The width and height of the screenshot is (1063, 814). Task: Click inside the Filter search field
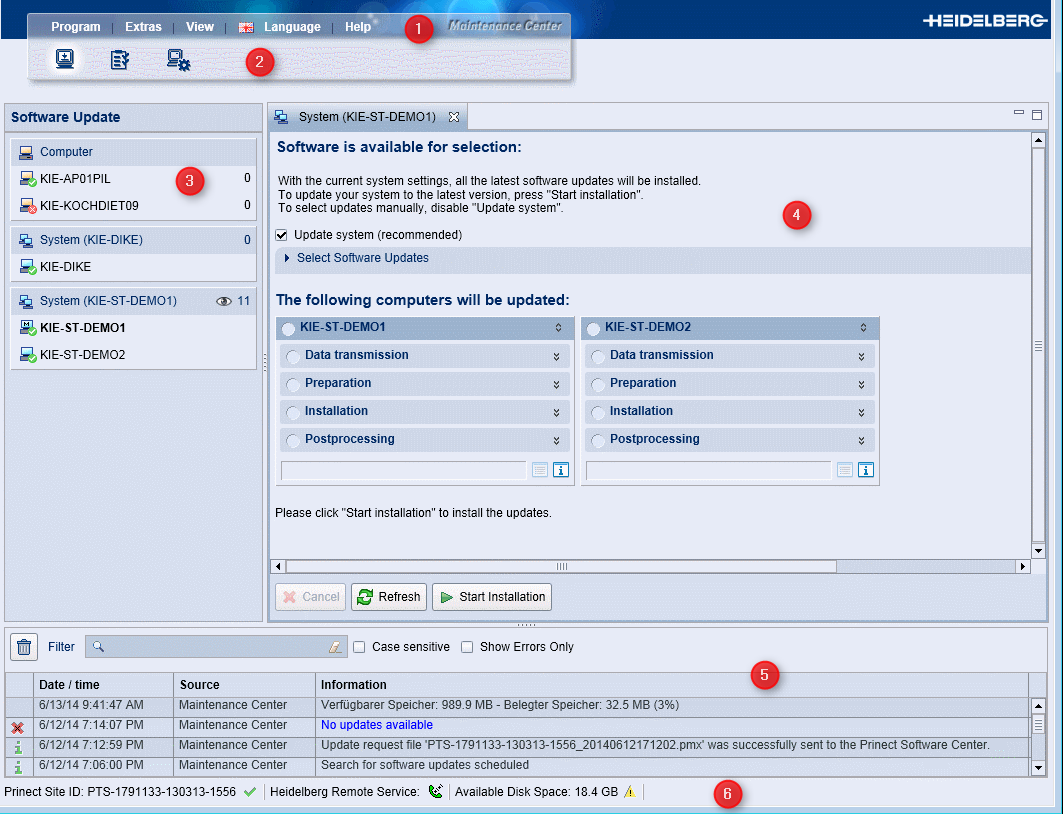click(216, 647)
